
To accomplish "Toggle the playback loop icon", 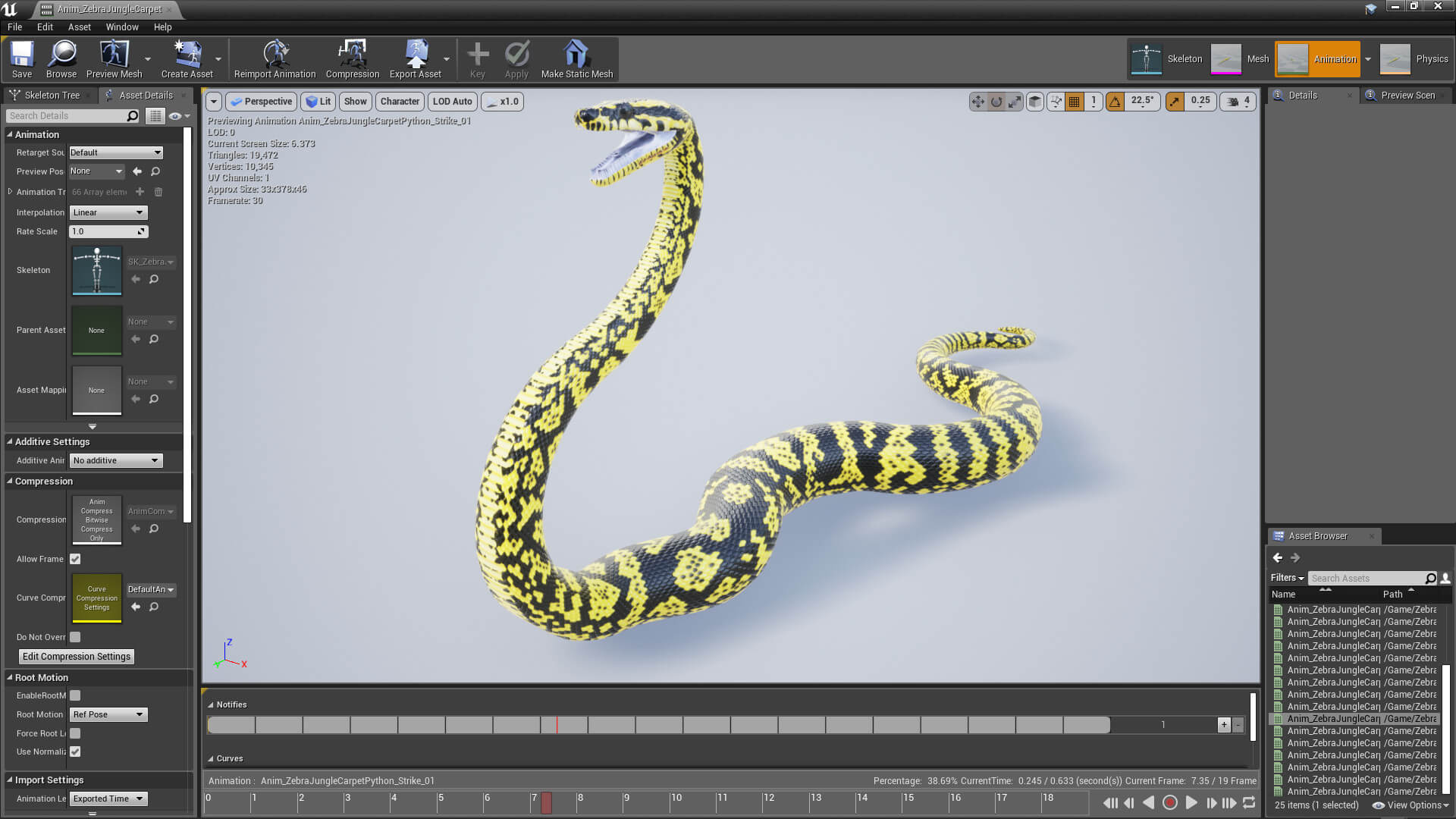I will point(1249,802).
